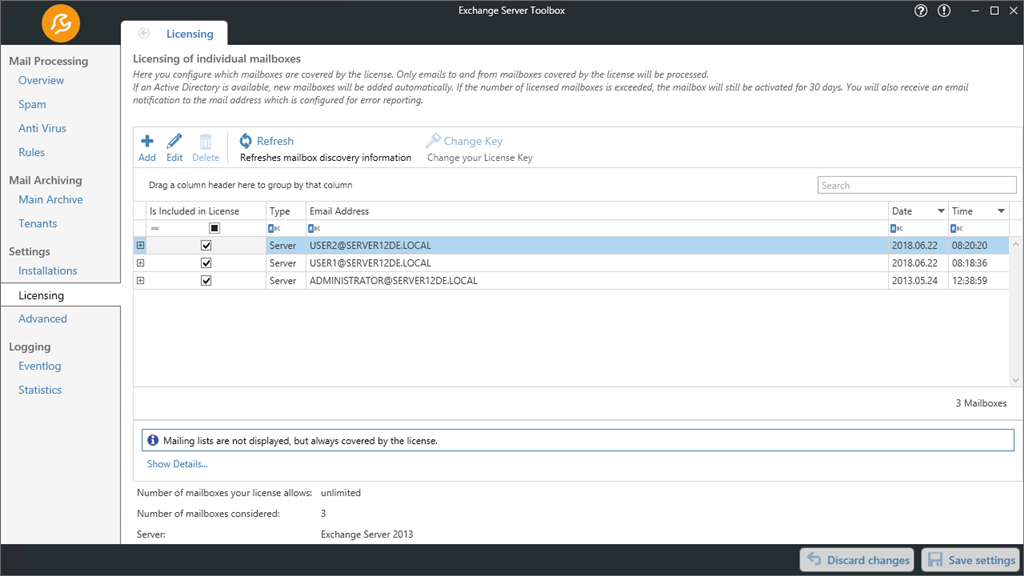This screenshot has height=576, width=1024.
Task: Click the orange Exchange Server Toolbox logo
Action: tap(61, 24)
